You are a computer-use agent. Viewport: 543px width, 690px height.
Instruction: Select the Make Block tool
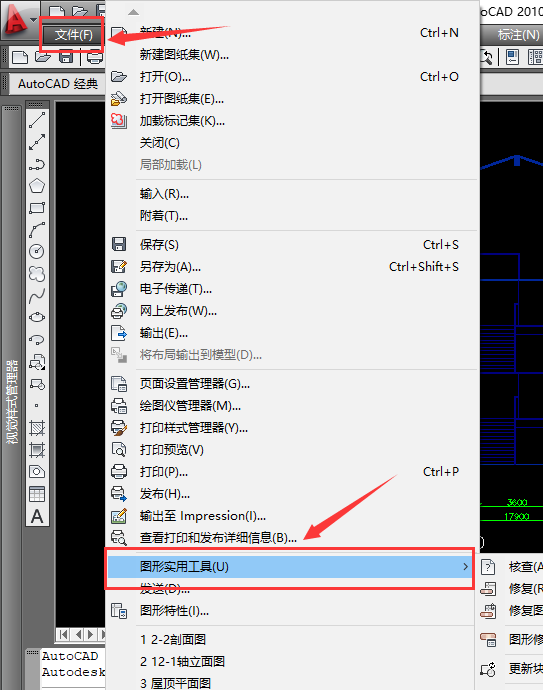pyautogui.click(x=37, y=384)
